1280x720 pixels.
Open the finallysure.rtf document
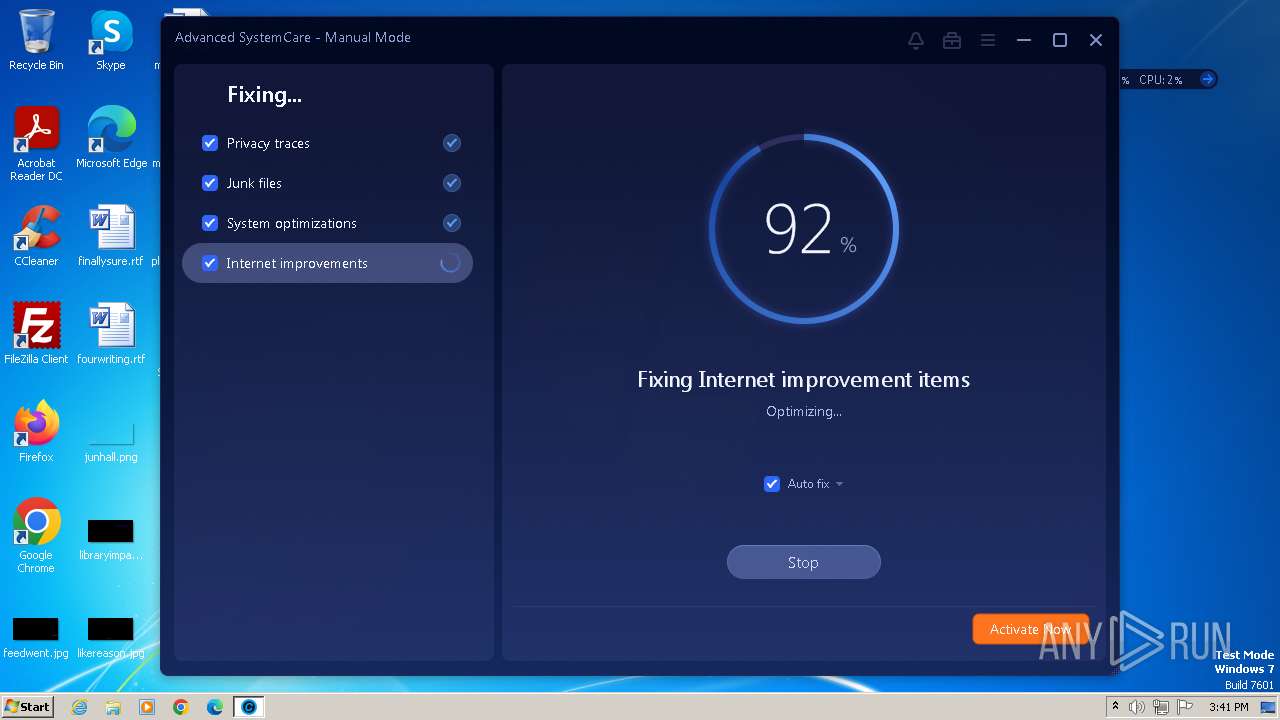[111, 236]
